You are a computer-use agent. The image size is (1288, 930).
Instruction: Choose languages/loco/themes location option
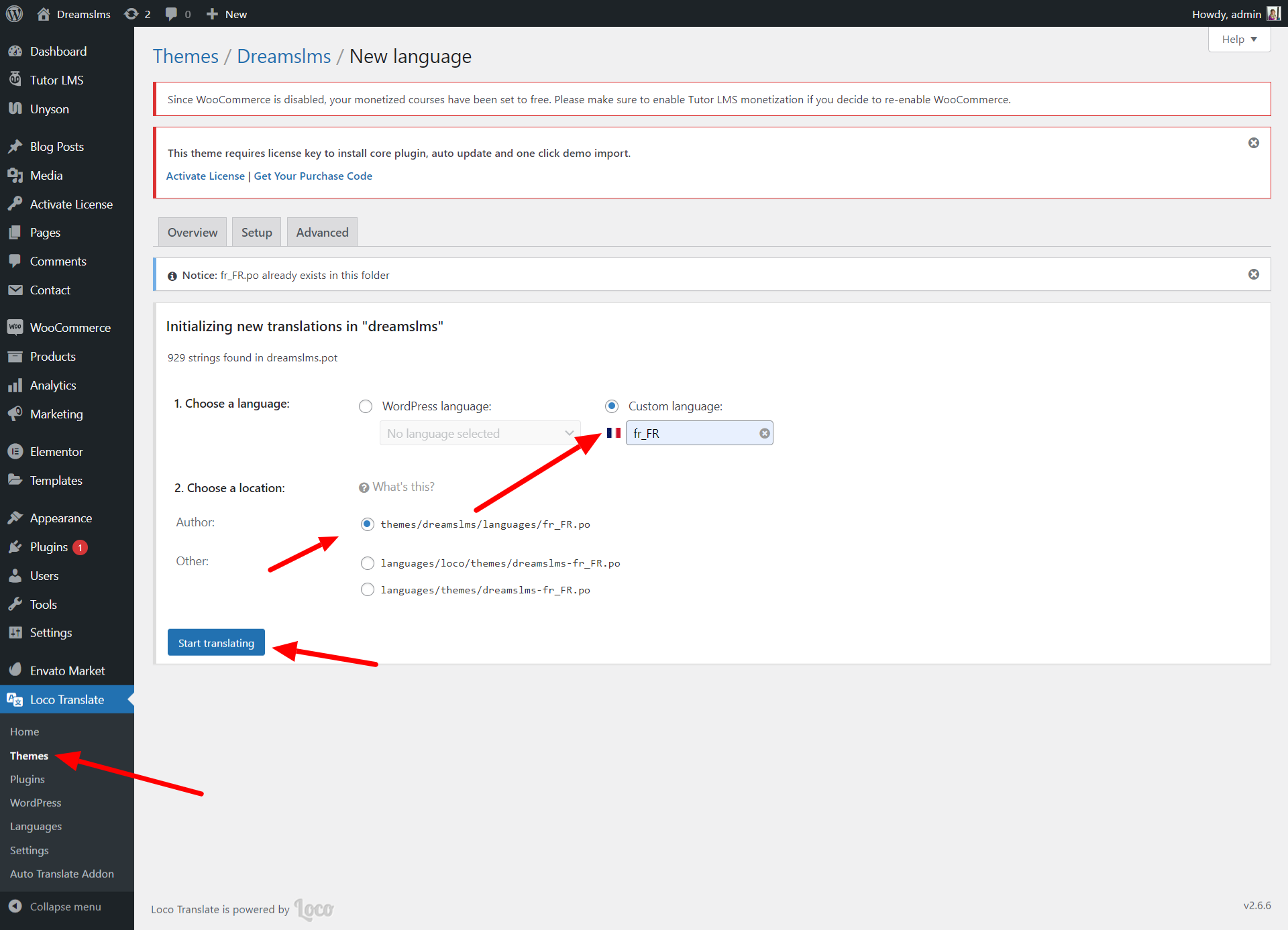(368, 563)
